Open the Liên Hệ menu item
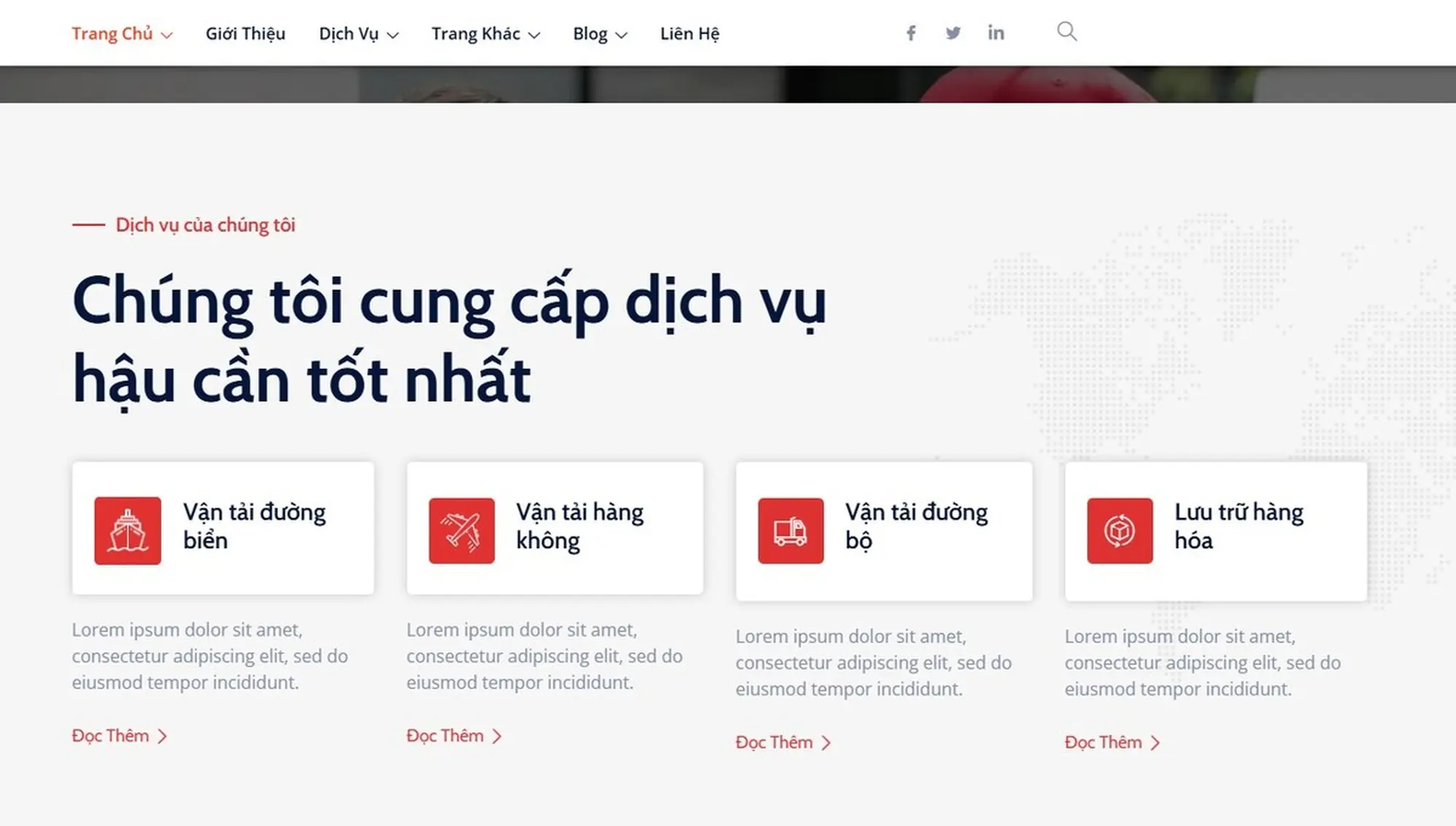 coord(689,34)
